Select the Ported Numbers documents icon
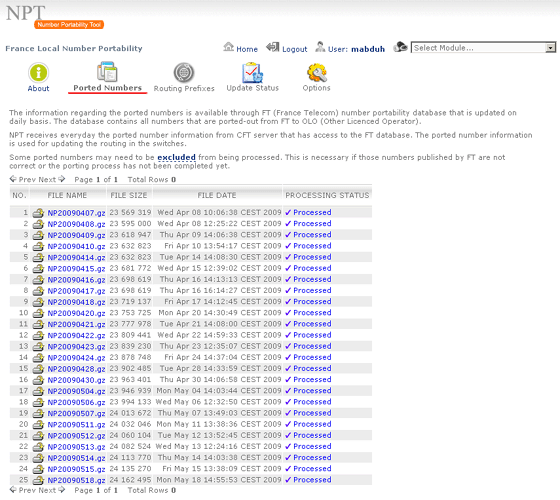 point(107,72)
